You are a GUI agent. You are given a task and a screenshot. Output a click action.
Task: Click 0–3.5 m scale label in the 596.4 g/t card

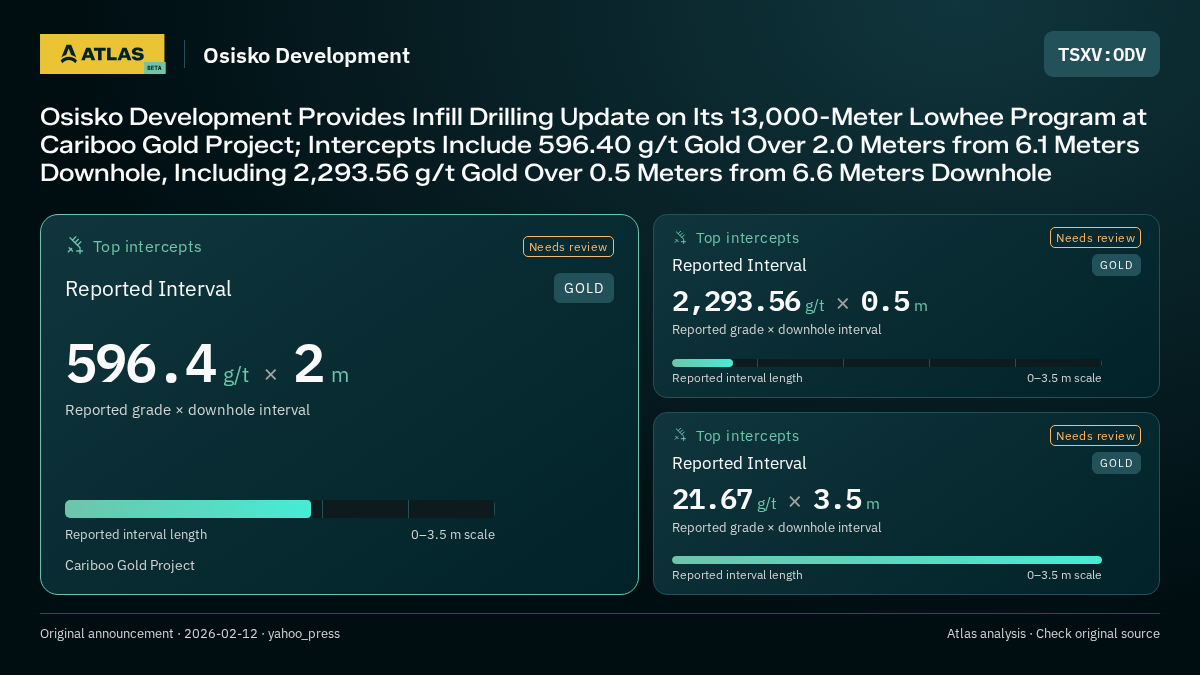click(x=453, y=535)
